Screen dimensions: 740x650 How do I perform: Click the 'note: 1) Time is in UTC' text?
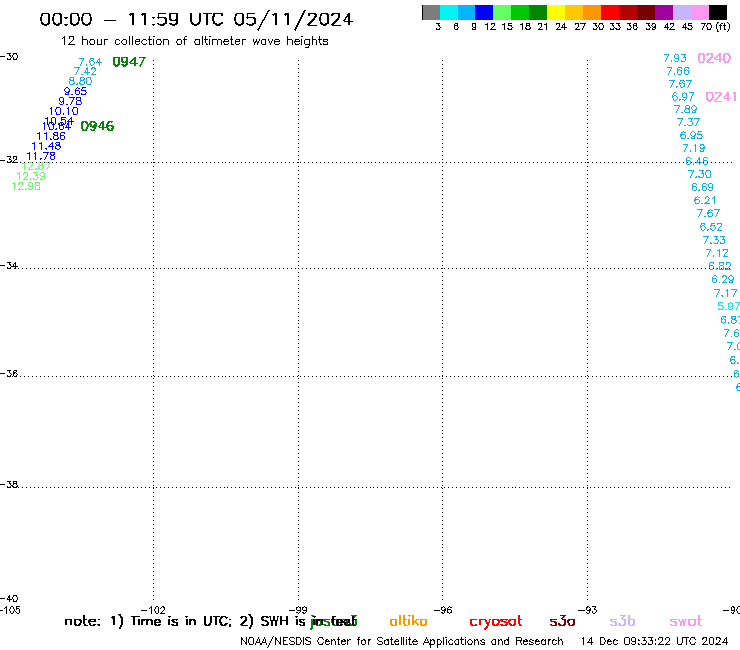[x=148, y=621]
